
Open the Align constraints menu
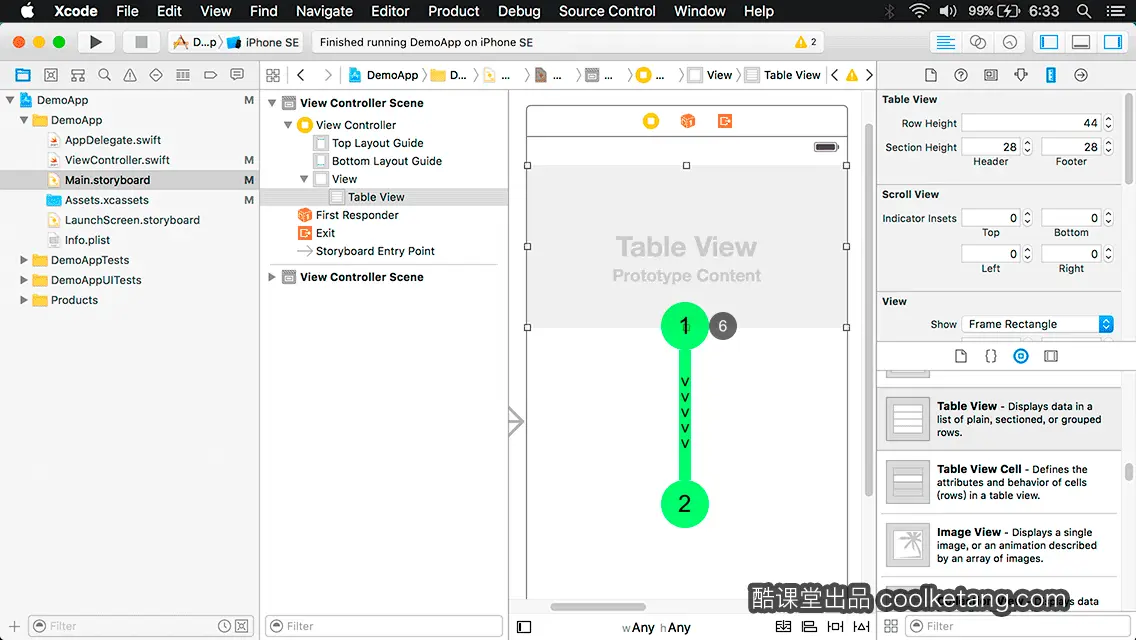(809, 626)
